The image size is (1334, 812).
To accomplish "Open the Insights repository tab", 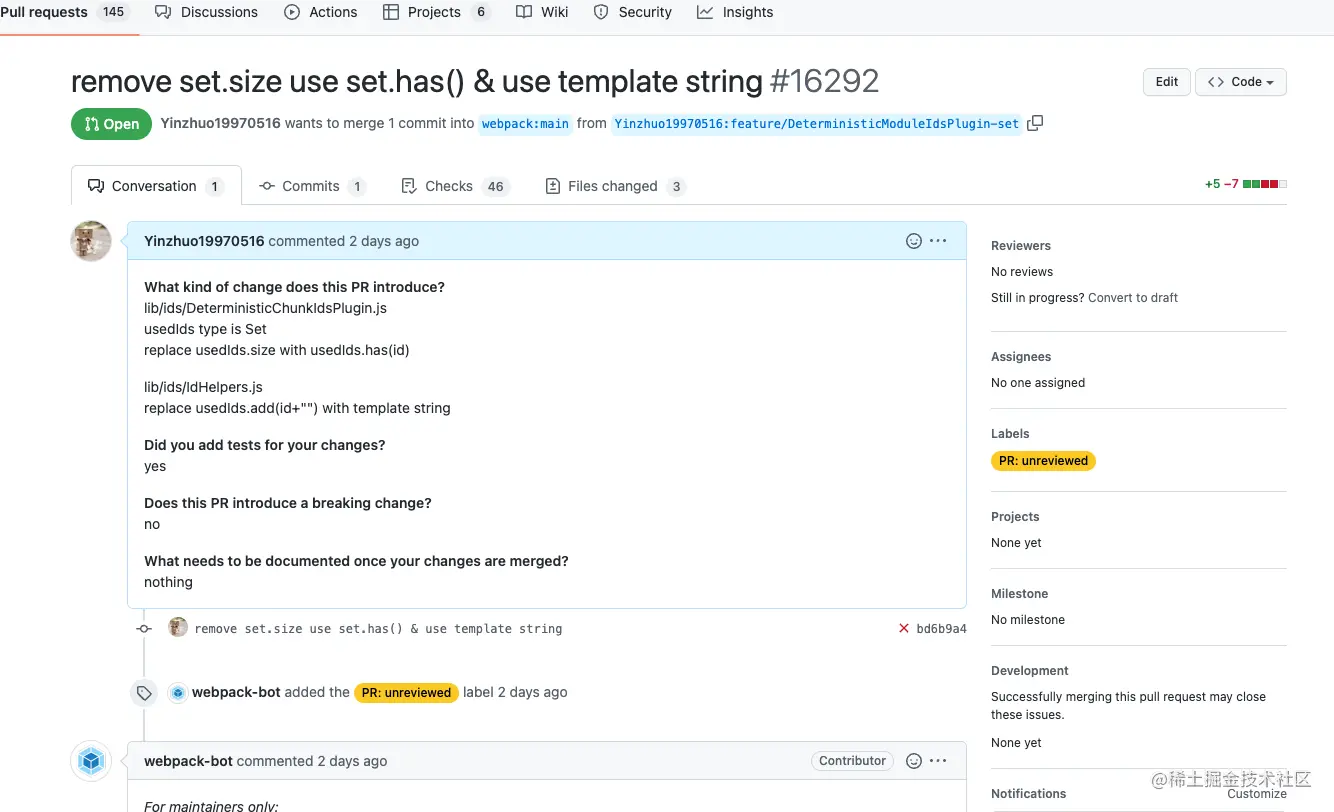I will tap(735, 12).
